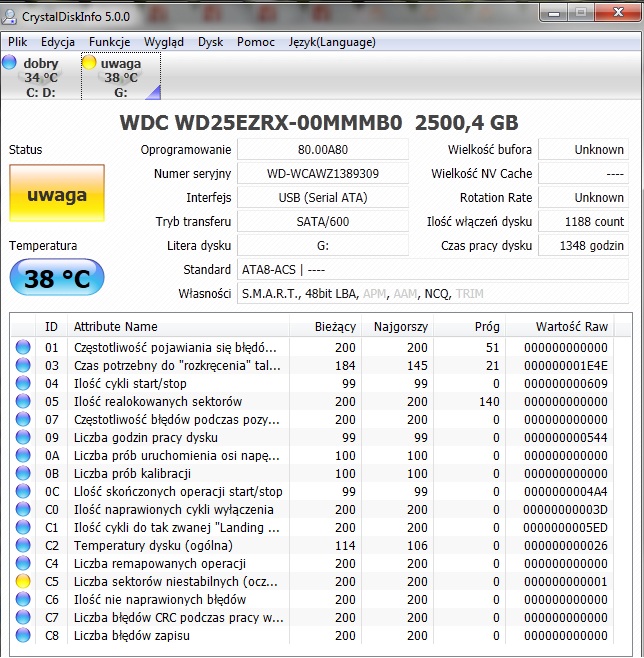Viewport: 644px width, 658px height.
Task: Click the blue status icon for attribute 04
Action: point(23,384)
